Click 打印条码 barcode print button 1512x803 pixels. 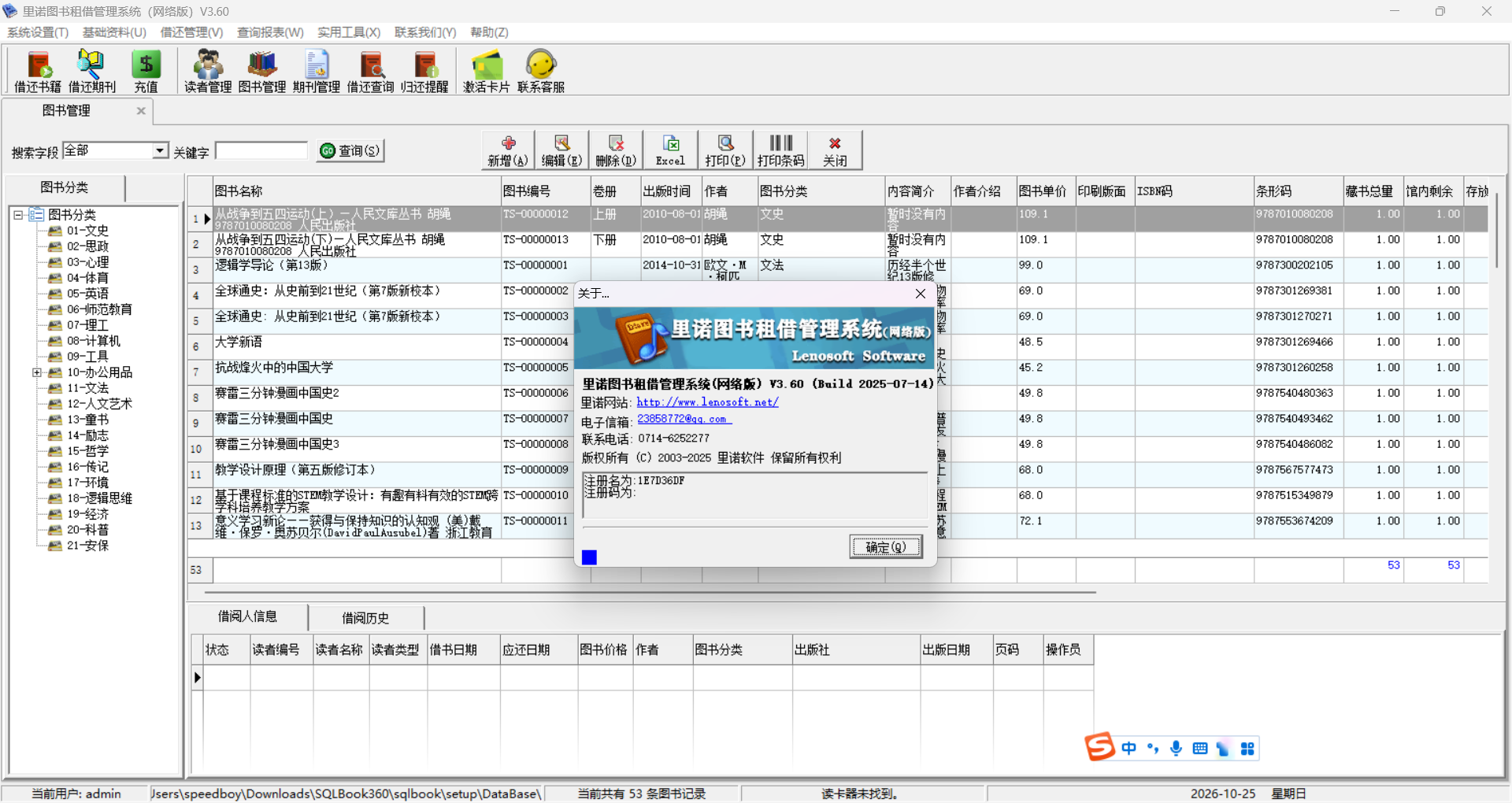tap(780, 150)
